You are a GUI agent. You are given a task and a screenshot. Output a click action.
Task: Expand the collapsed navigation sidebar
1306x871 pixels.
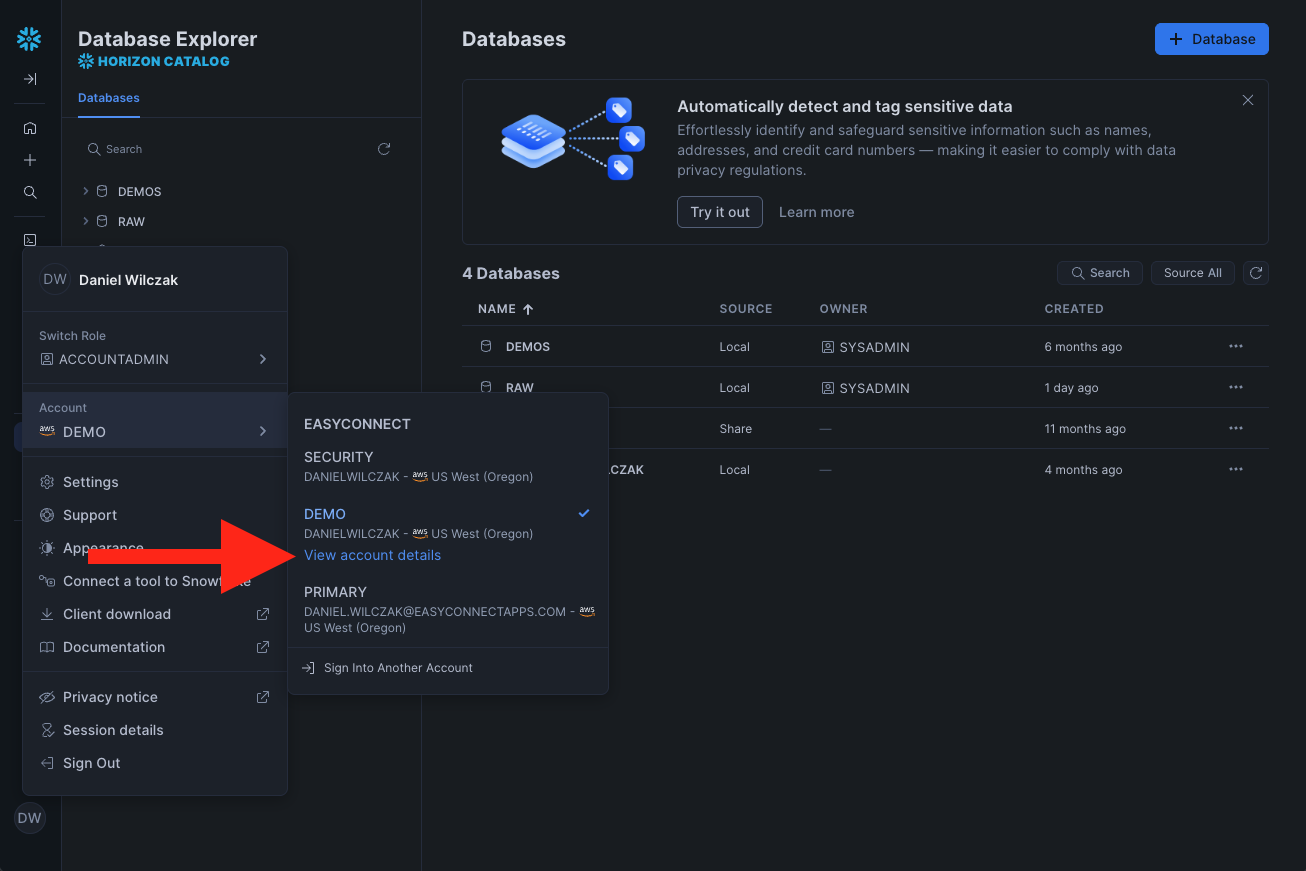30,79
